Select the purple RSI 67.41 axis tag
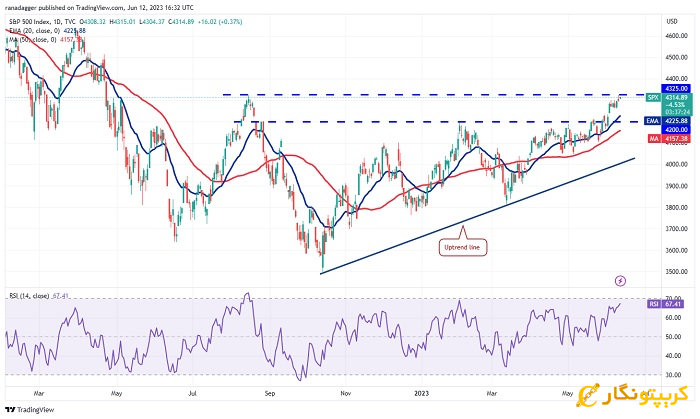700x419 pixels. (x=665, y=304)
